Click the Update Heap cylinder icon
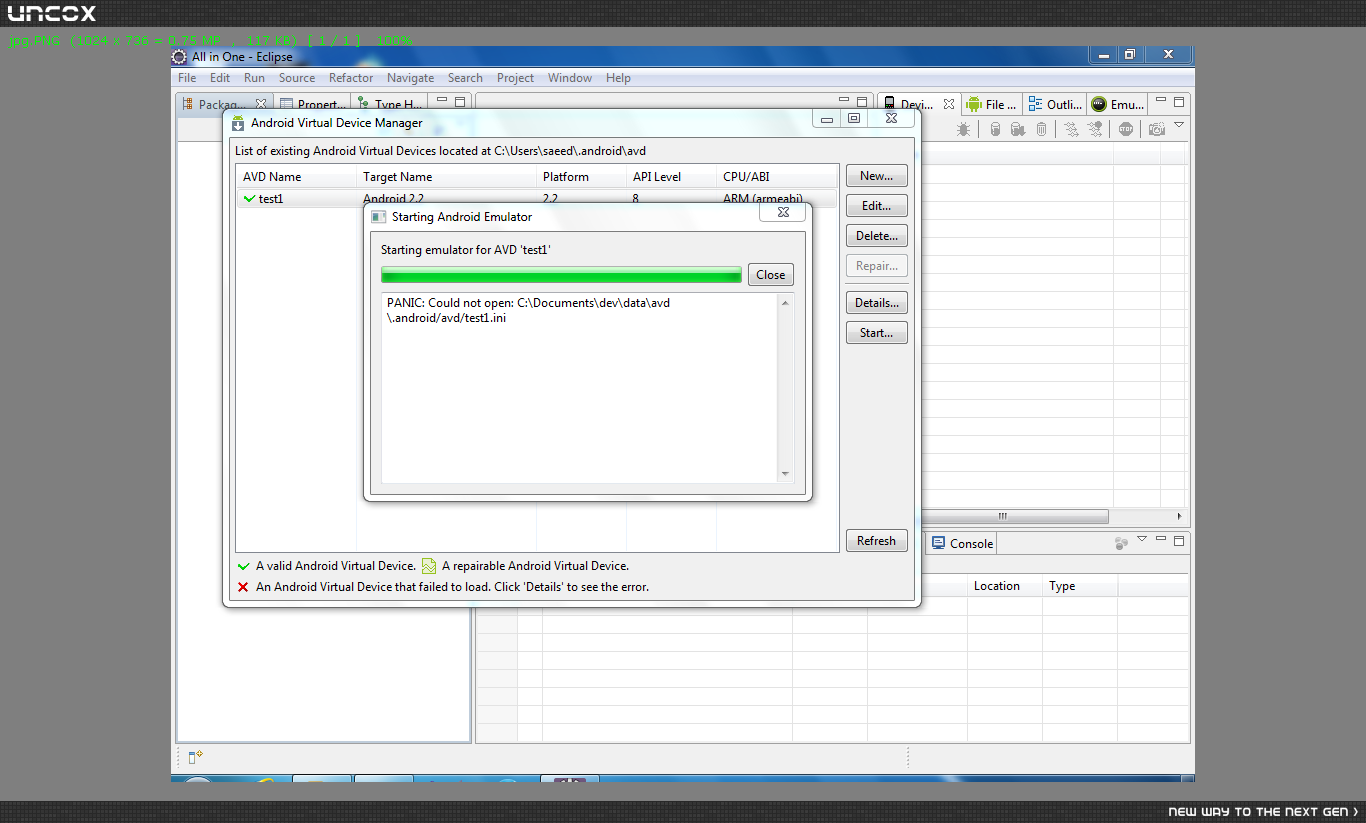Viewport: 1366px width, 823px height. [995, 129]
